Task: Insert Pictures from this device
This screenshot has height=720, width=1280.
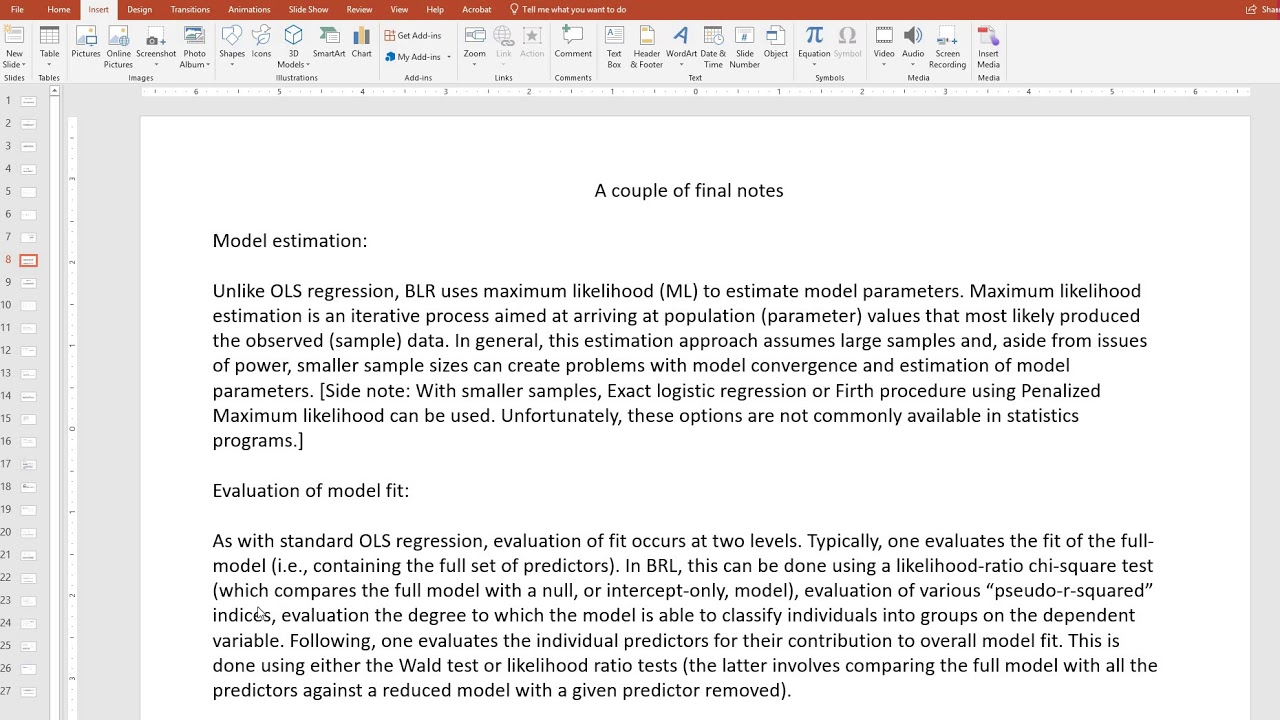Action: (x=86, y=42)
